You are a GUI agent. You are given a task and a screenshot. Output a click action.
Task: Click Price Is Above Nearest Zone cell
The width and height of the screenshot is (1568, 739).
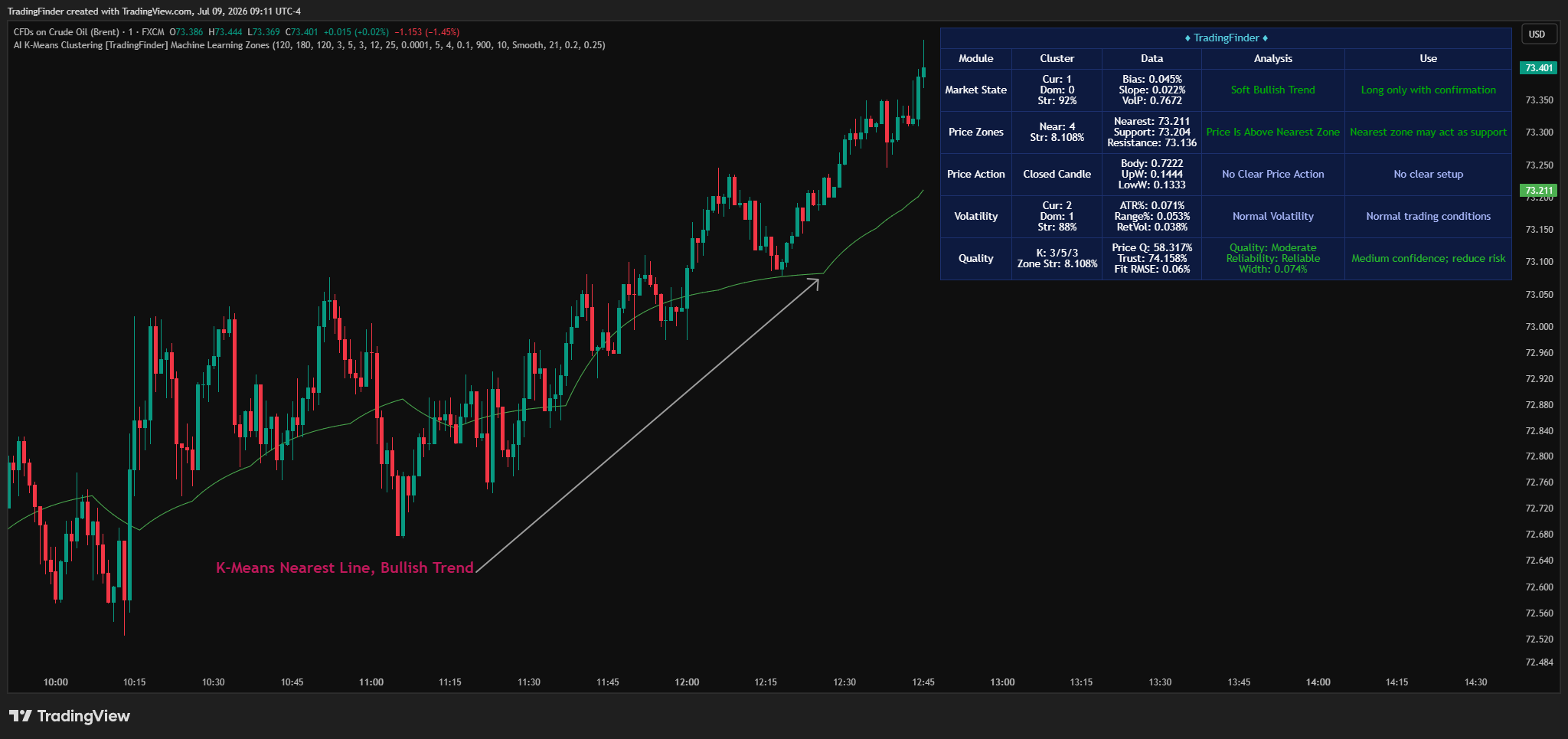(x=1273, y=132)
